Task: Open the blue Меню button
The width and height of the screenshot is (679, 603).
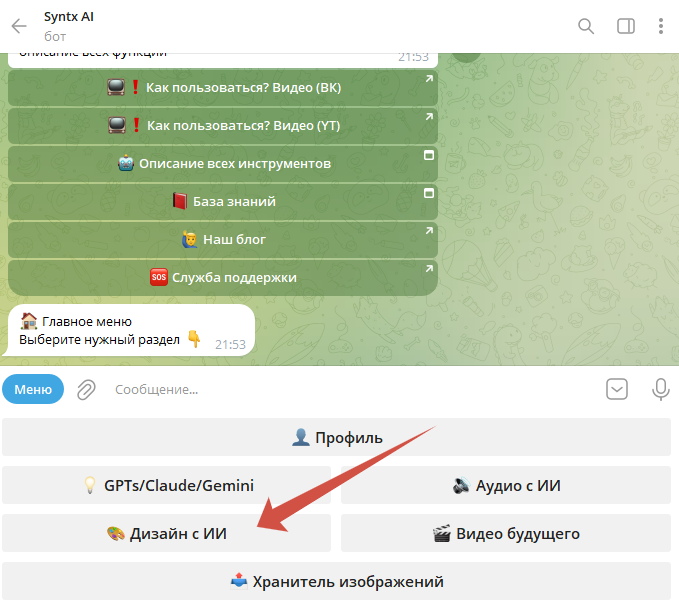Action: point(33,389)
